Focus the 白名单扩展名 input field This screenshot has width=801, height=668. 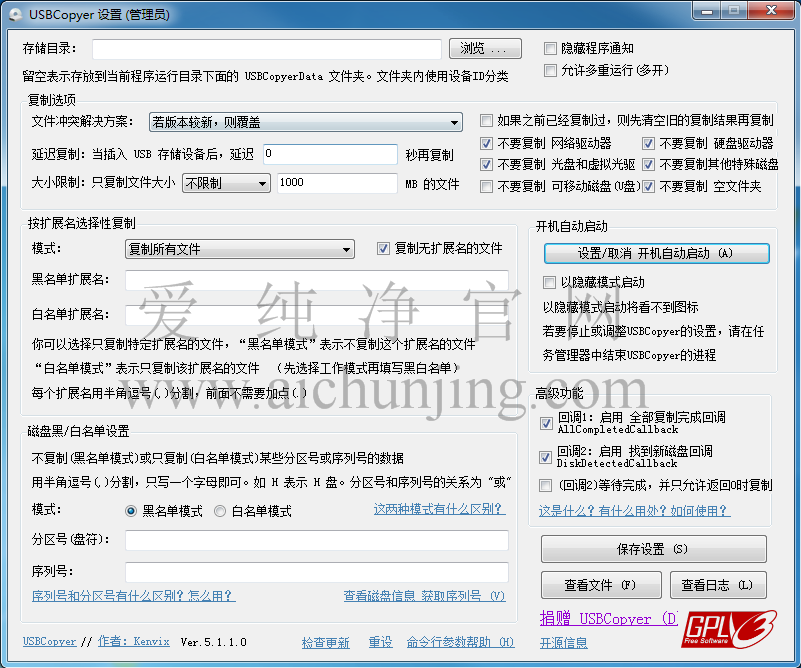pos(317,315)
